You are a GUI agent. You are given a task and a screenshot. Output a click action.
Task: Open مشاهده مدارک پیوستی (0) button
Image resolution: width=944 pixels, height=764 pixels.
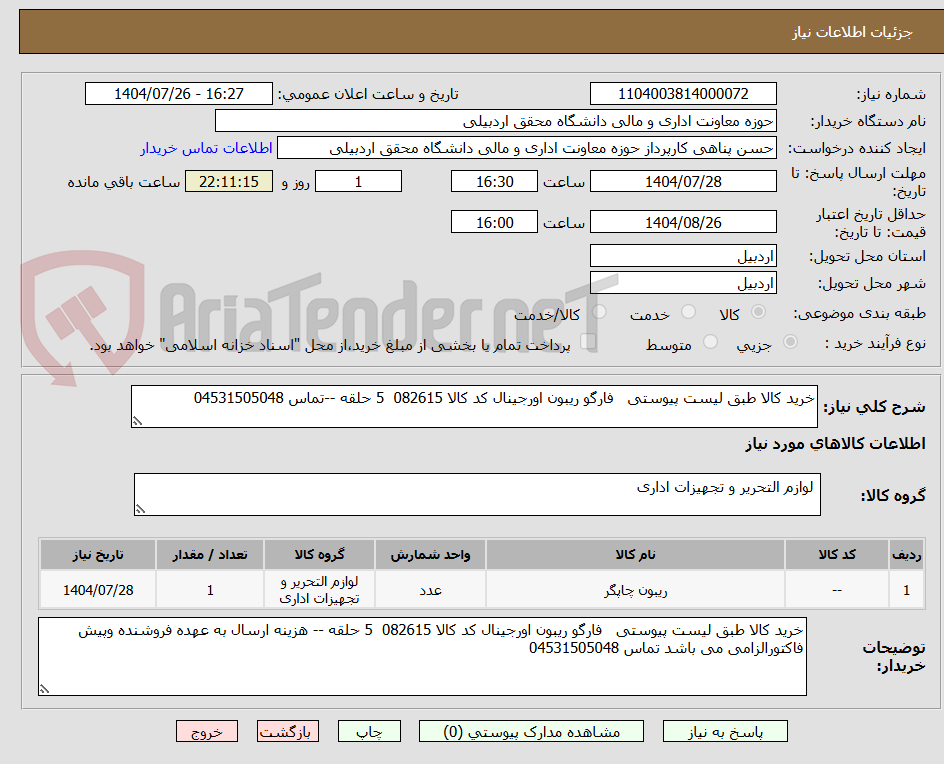click(x=531, y=731)
